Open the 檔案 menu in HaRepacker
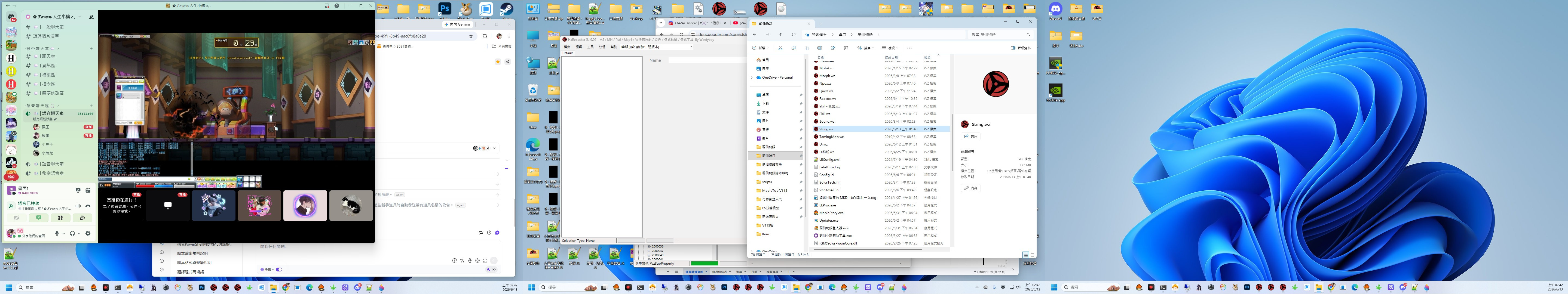Viewport: 1568px width, 294px height. point(567,47)
